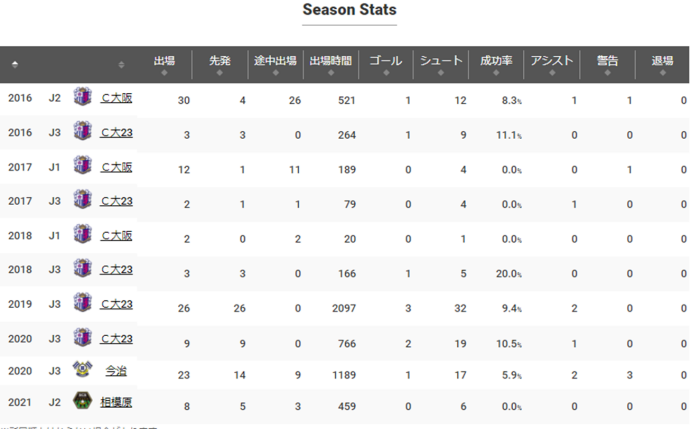
Task: Open the 今治 team link
Action: 116,371
